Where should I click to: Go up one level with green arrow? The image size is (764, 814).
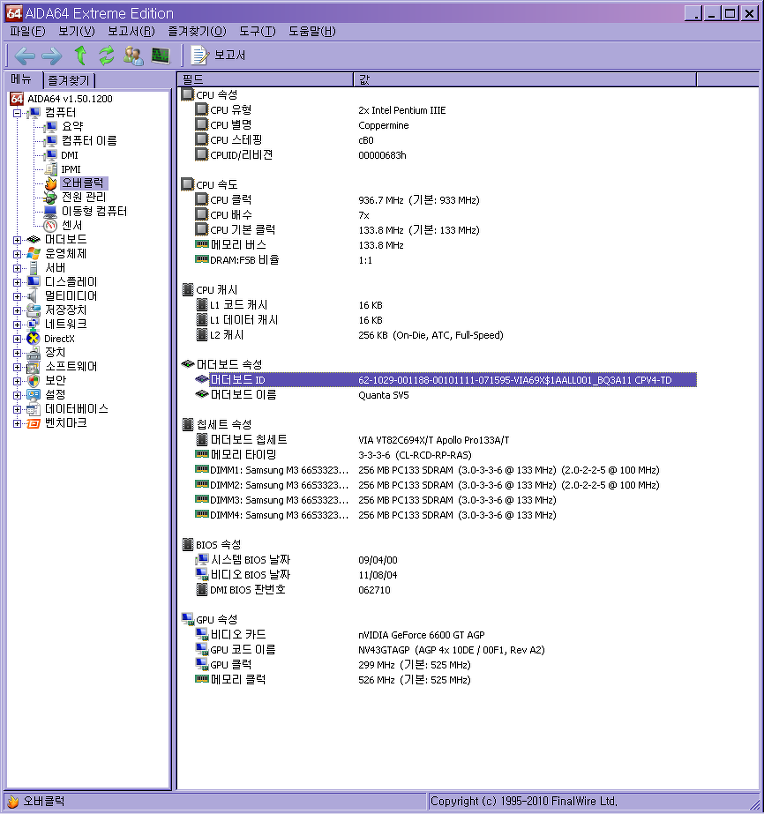tap(80, 55)
